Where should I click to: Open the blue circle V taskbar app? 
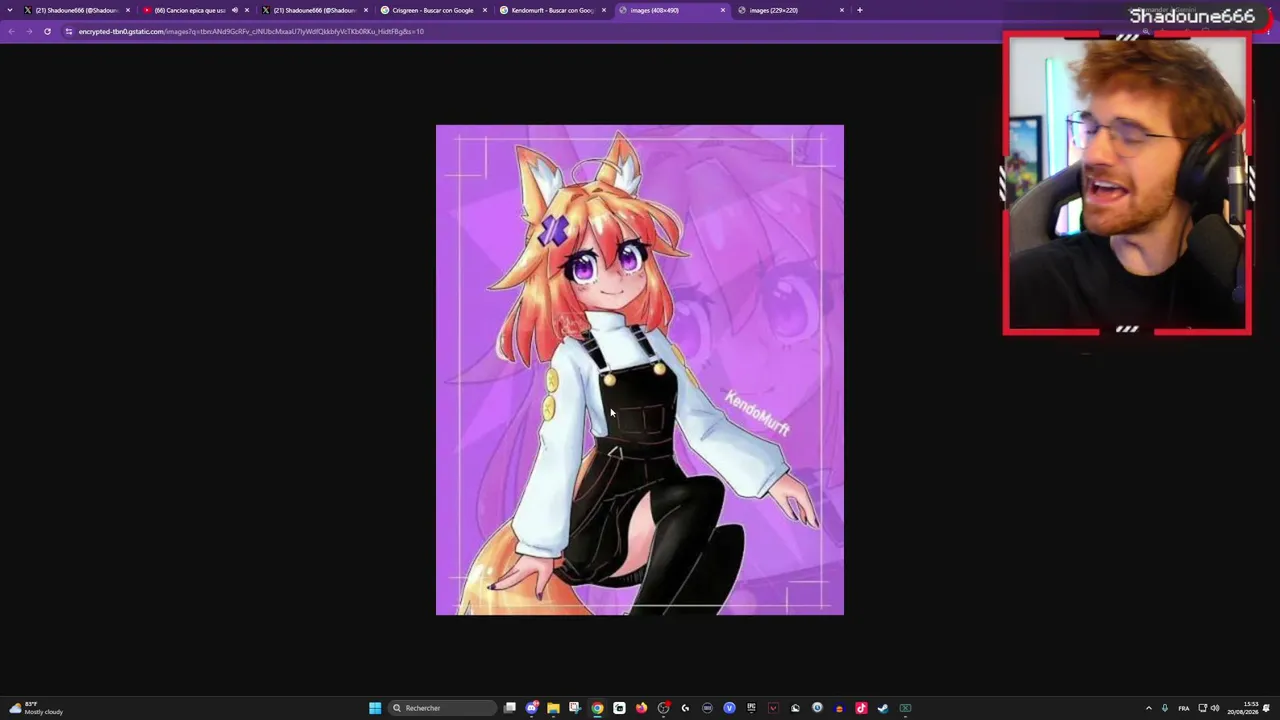pos(729,708)
